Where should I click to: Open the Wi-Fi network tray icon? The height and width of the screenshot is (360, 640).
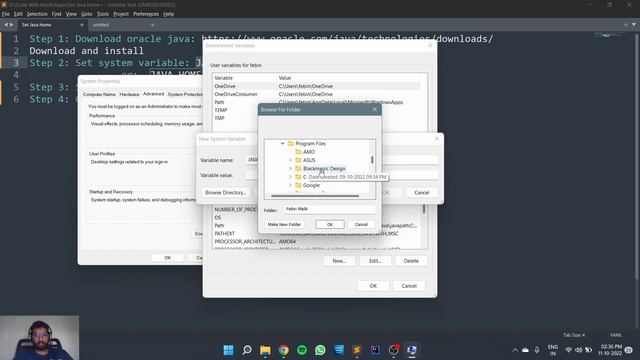click(x=568, y=350)
